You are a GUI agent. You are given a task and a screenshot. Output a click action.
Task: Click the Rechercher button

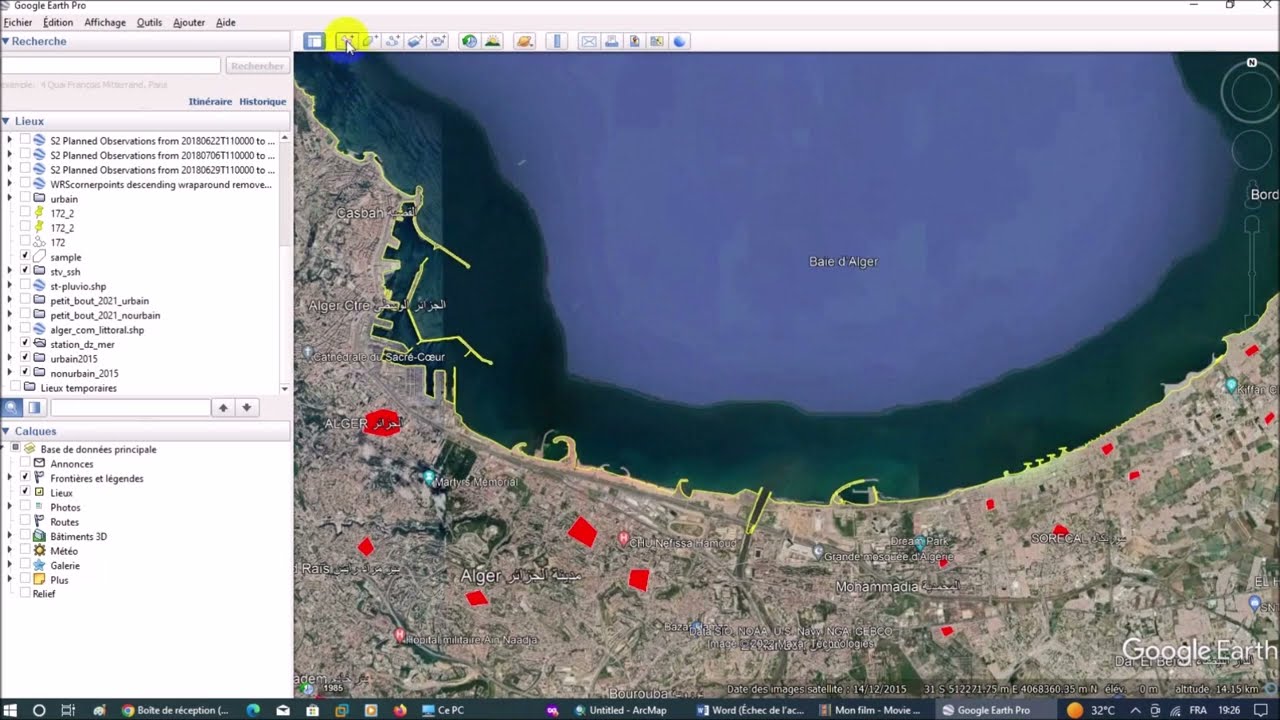[257, 66]
